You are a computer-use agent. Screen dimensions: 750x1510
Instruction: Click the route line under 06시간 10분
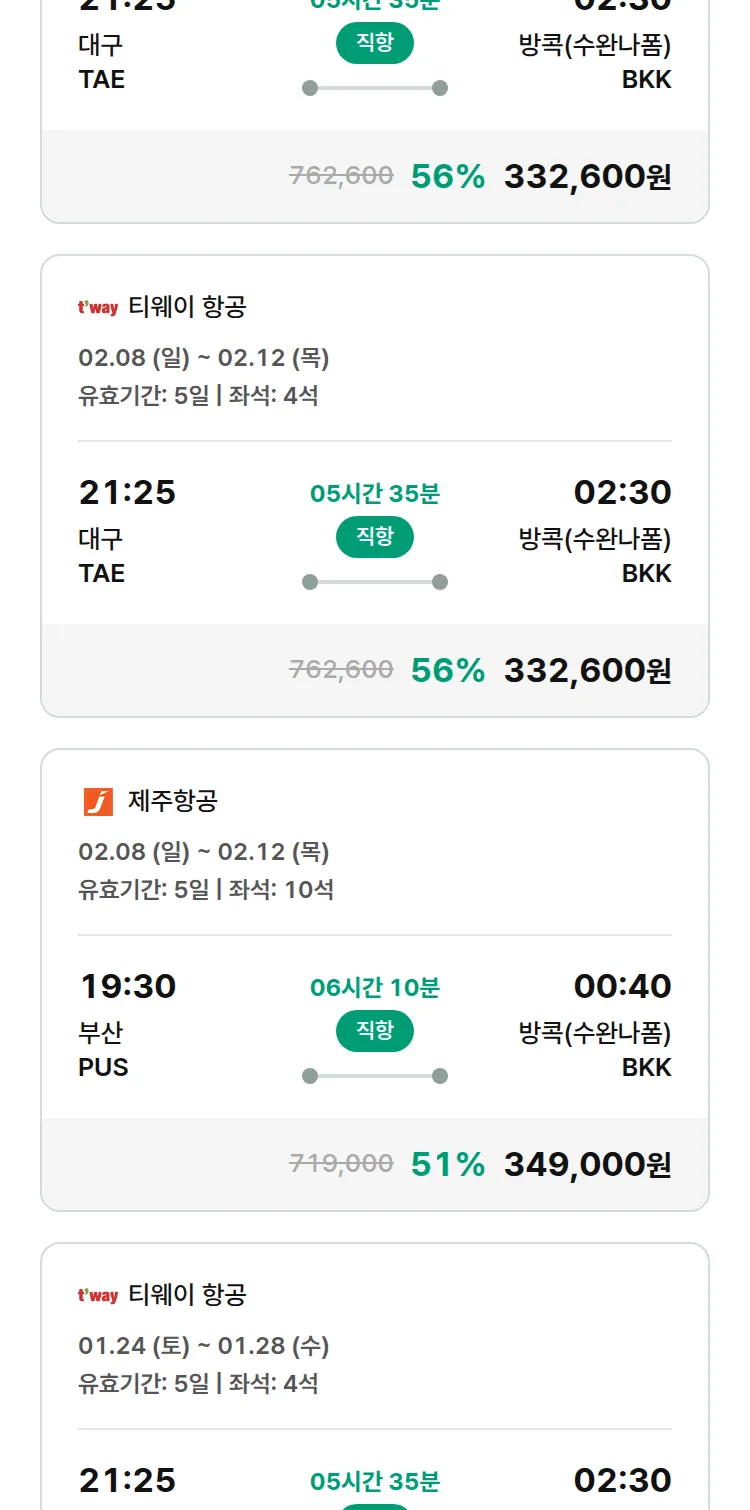(x=375, y=1076)
